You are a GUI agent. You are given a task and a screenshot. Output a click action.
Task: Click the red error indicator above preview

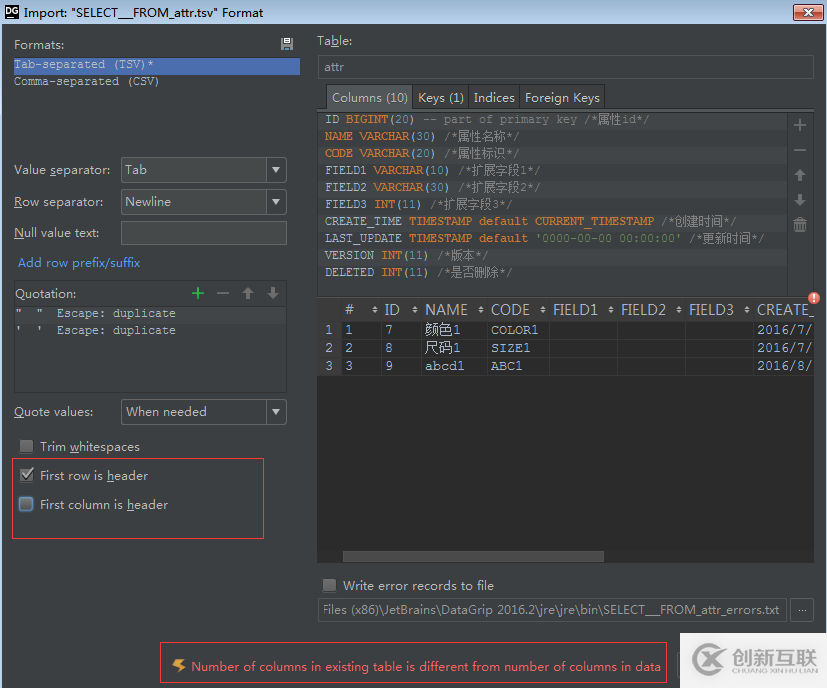(x=813, y=298)
